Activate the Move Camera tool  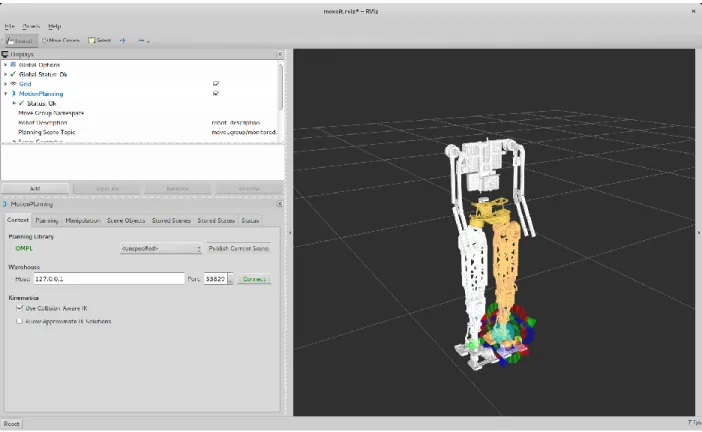coord(60,40)
